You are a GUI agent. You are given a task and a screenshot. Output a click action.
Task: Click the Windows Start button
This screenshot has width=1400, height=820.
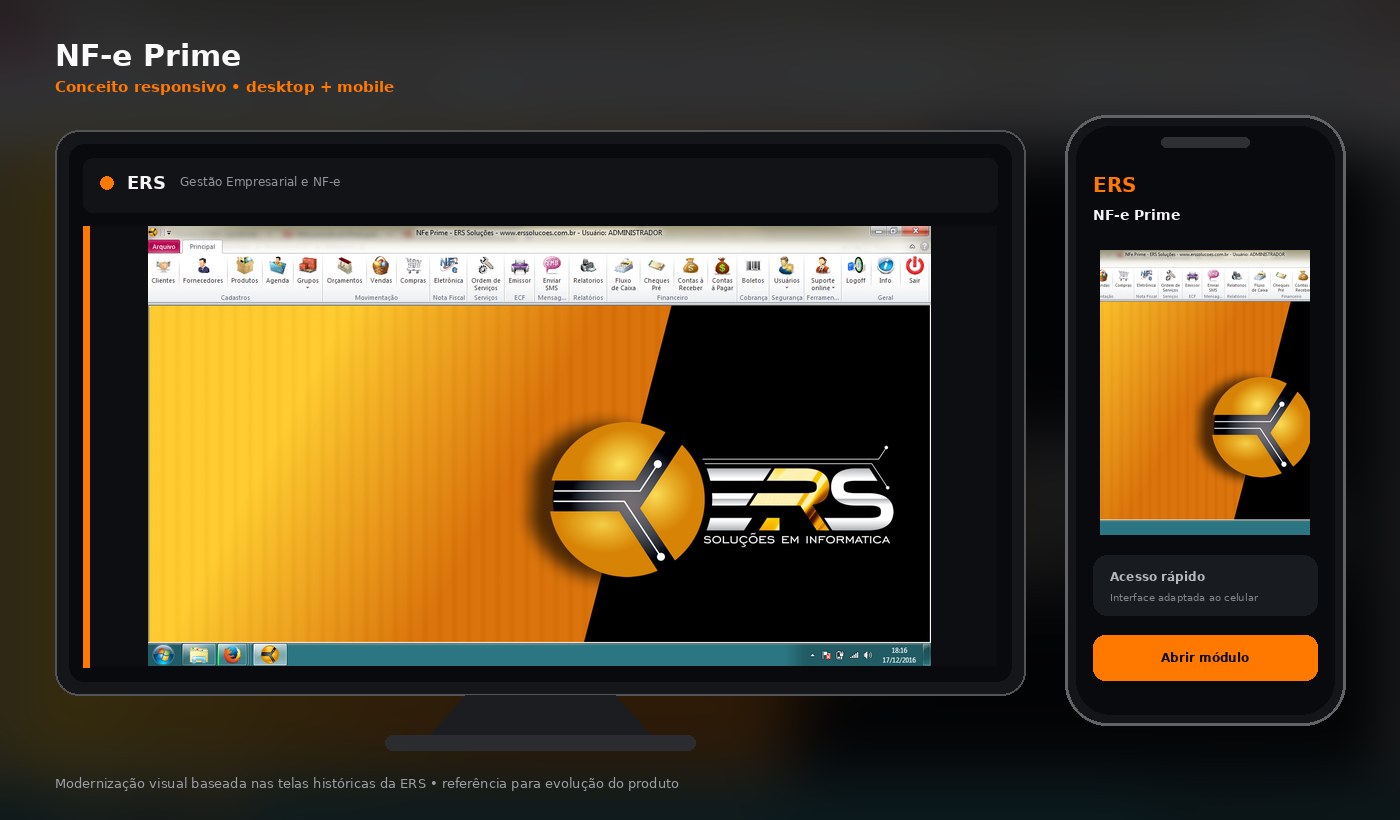point(163,655)
